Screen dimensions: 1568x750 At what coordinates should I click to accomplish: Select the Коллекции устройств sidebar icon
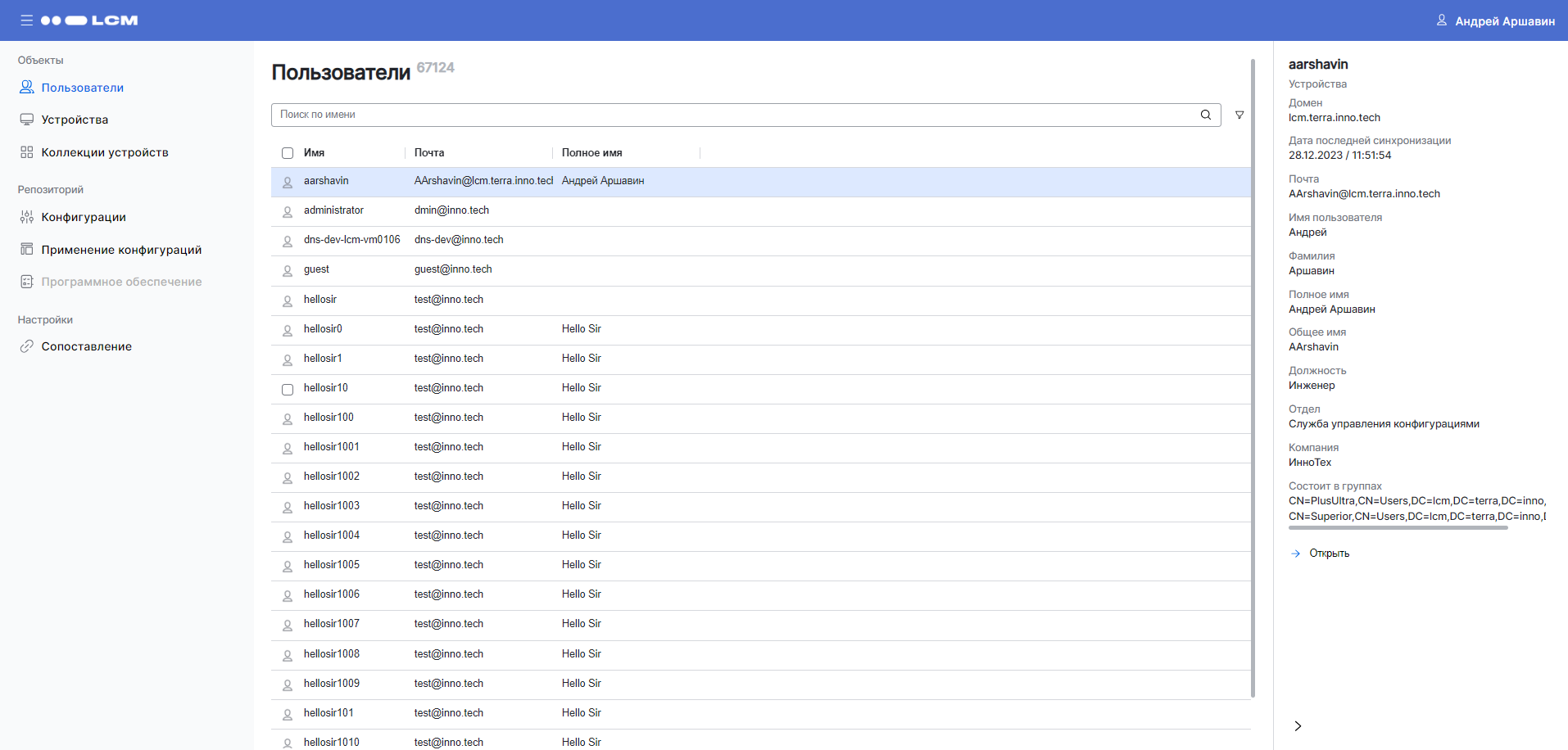pos(27,151)
